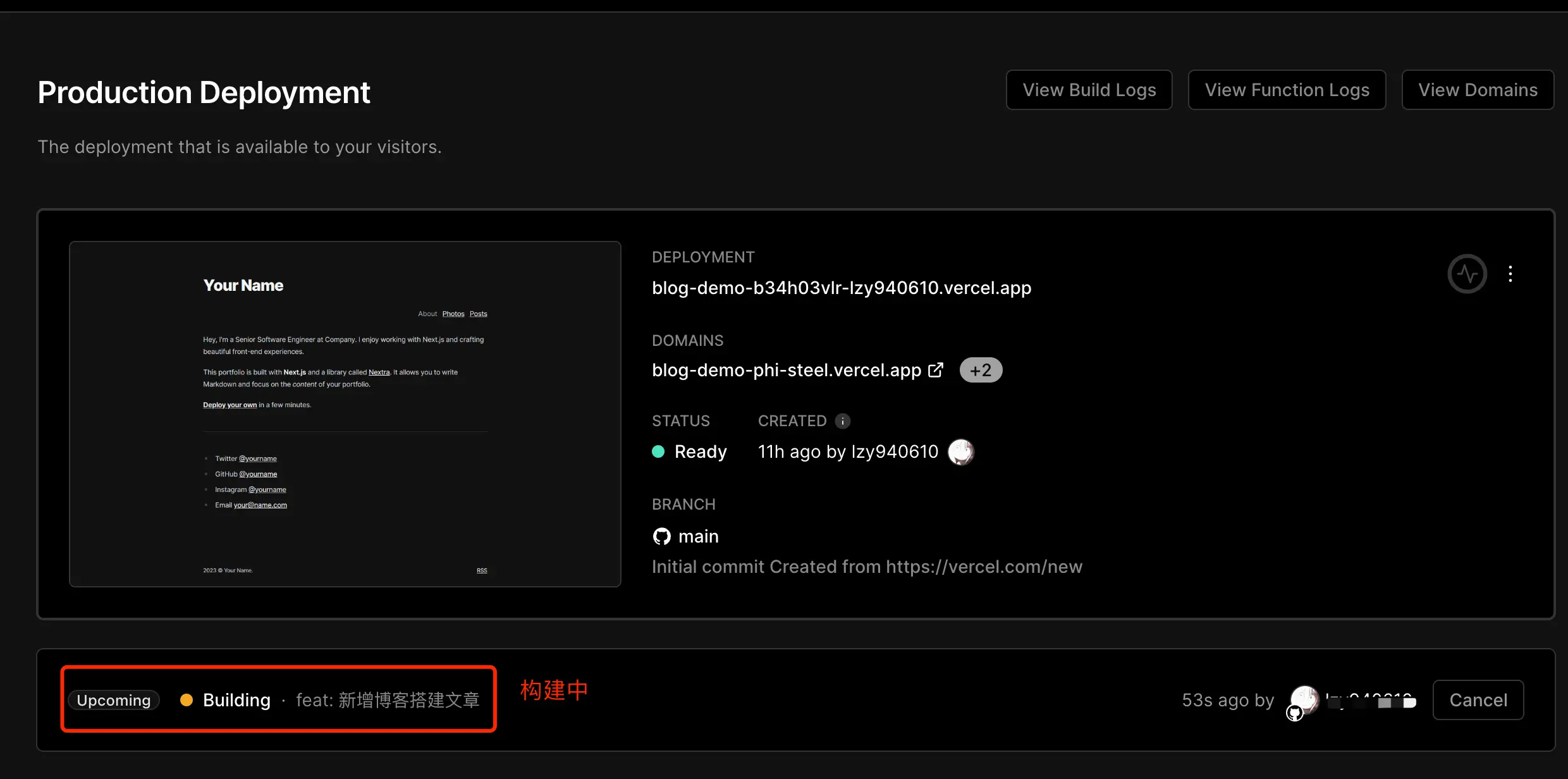Open the blog-demo-b34h03vlr deployment URL
1568x779 pixels.
click(x=841, y=288)
